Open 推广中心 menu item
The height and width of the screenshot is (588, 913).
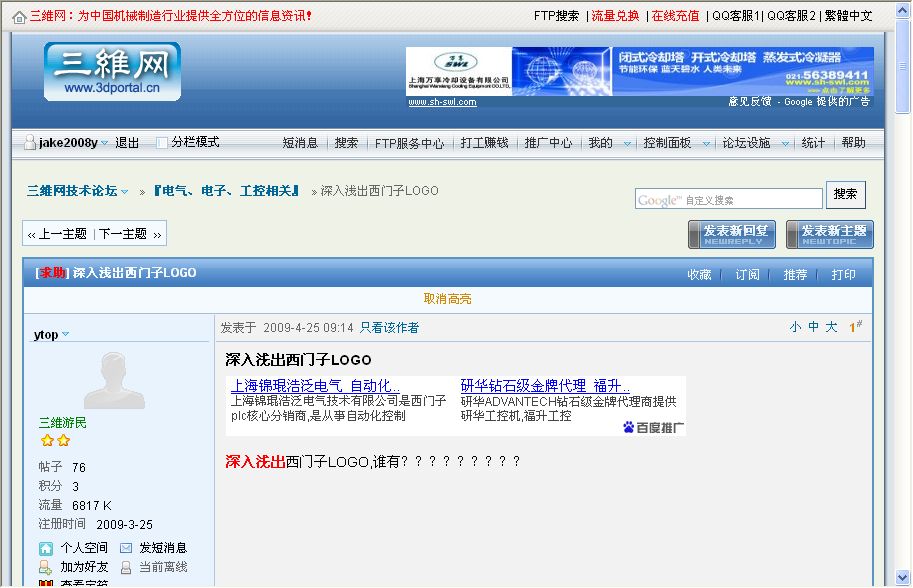tap(548, 143)
